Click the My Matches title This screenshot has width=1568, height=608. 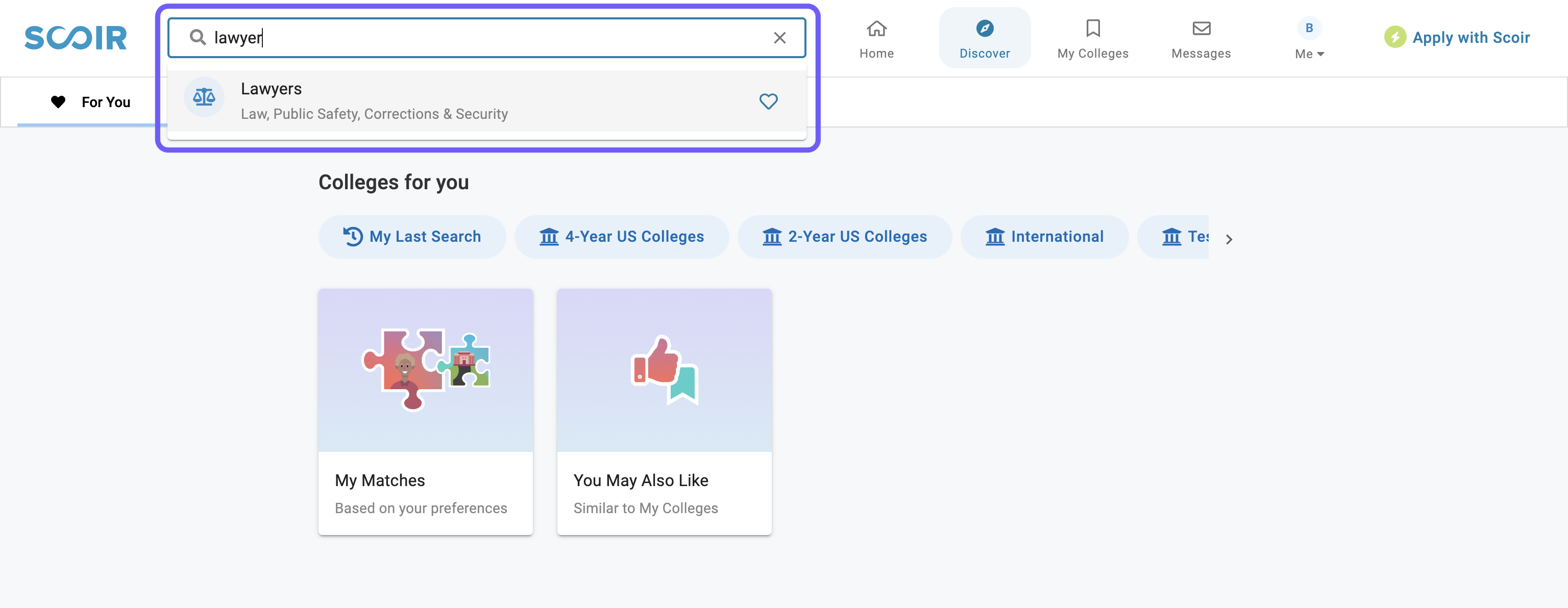pyautogui.click(x=380, y=480)
